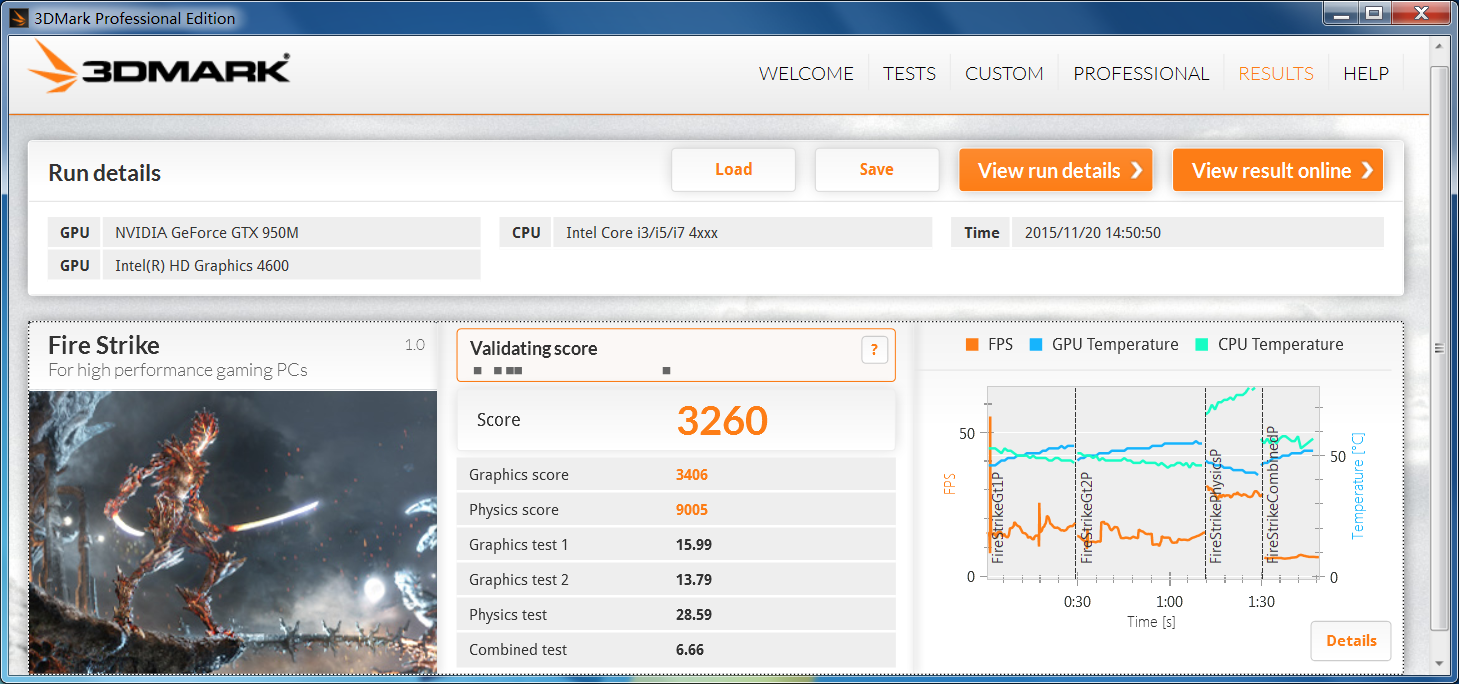Click the Physics test value 28.59

[x=694, y=615]
